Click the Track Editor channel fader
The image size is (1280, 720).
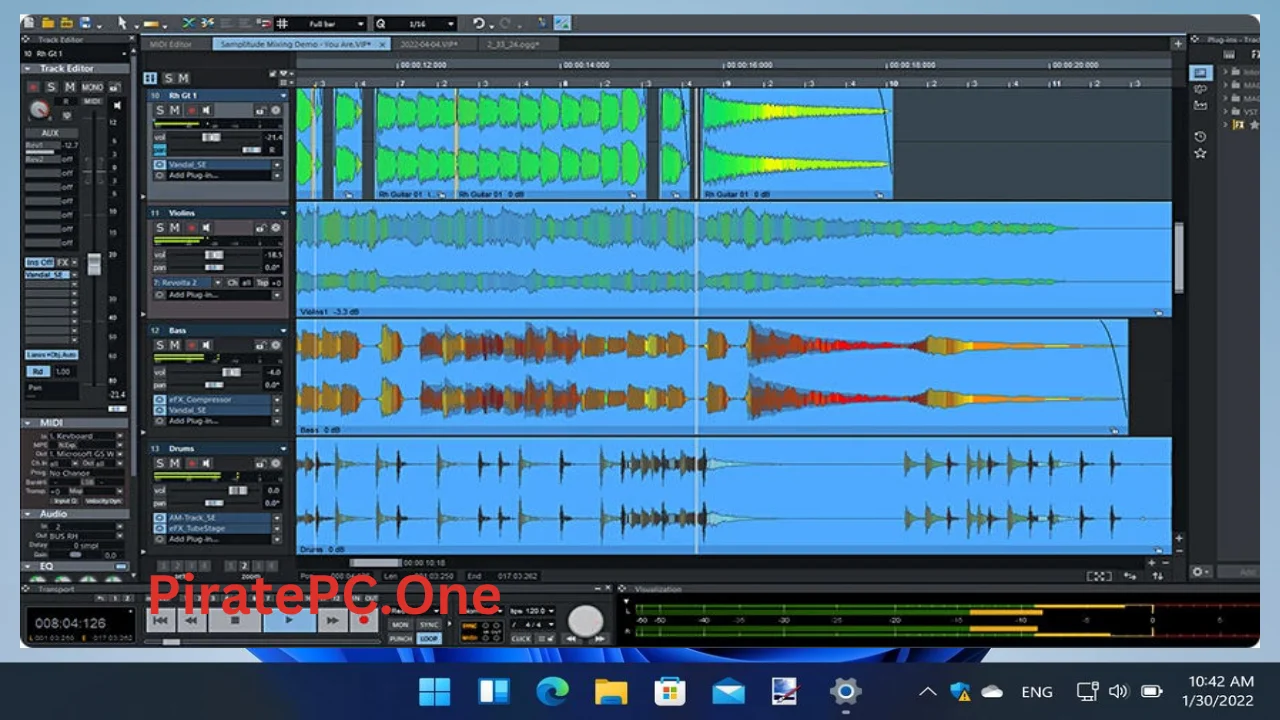point(94,264)
